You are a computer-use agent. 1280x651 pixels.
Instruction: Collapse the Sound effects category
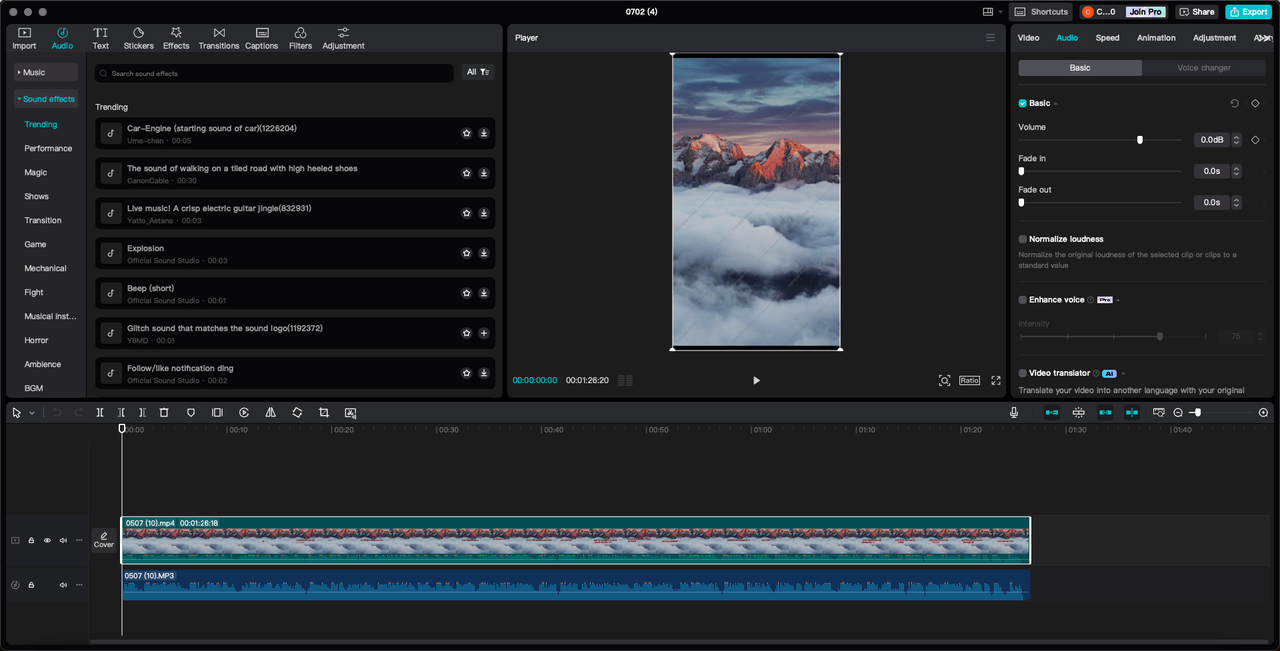45,99
